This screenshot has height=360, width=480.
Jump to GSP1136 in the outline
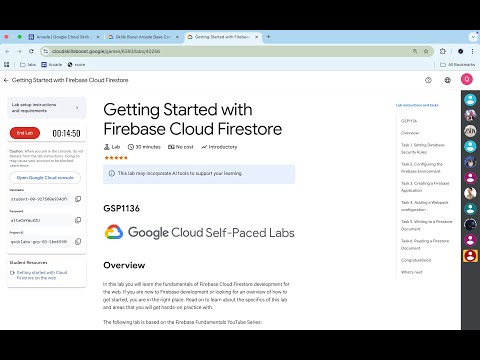(409, 121)
